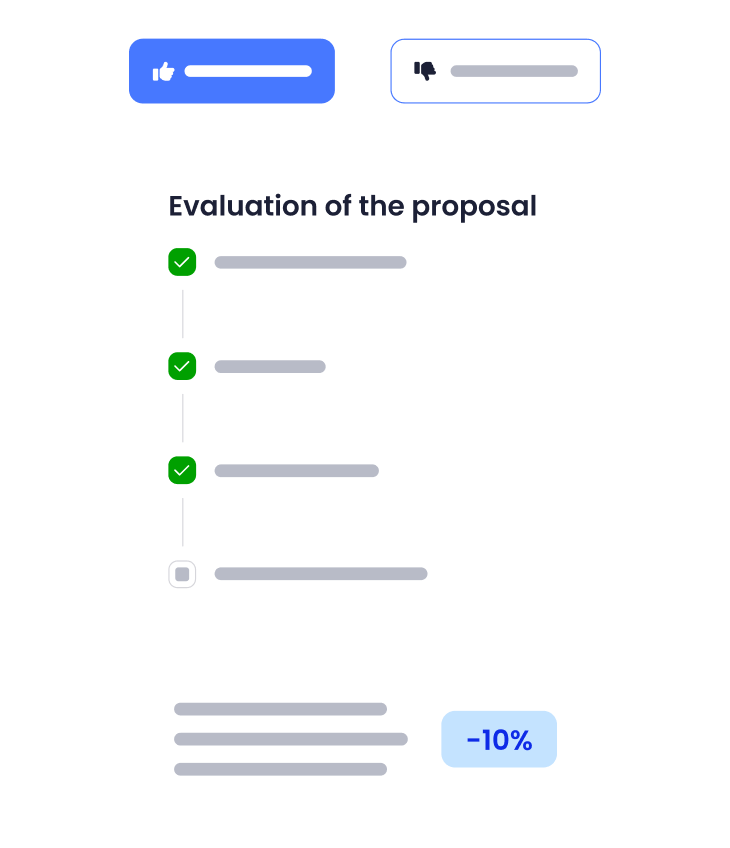This screenshot has width=730, height=848.
Task: Click the white label bar in the blue button
Action: pos(248,71)
